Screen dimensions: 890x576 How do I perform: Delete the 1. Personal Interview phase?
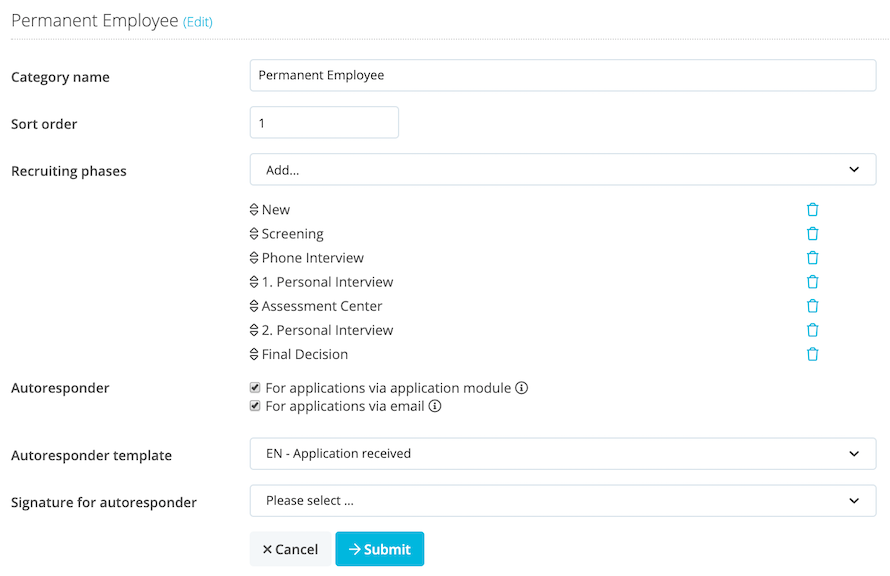(x=812, y=282)
